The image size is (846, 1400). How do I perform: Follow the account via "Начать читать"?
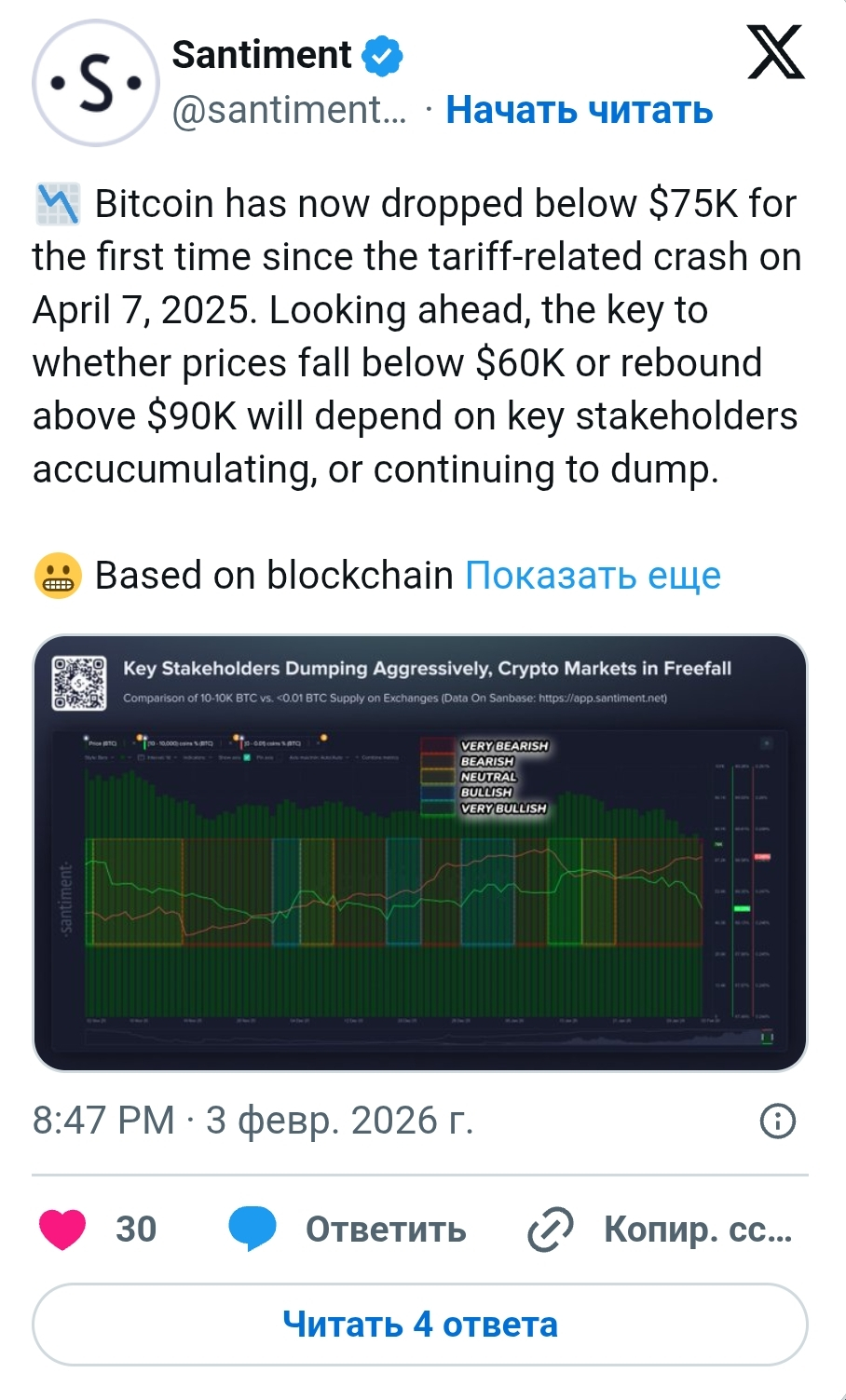[579, 110]
